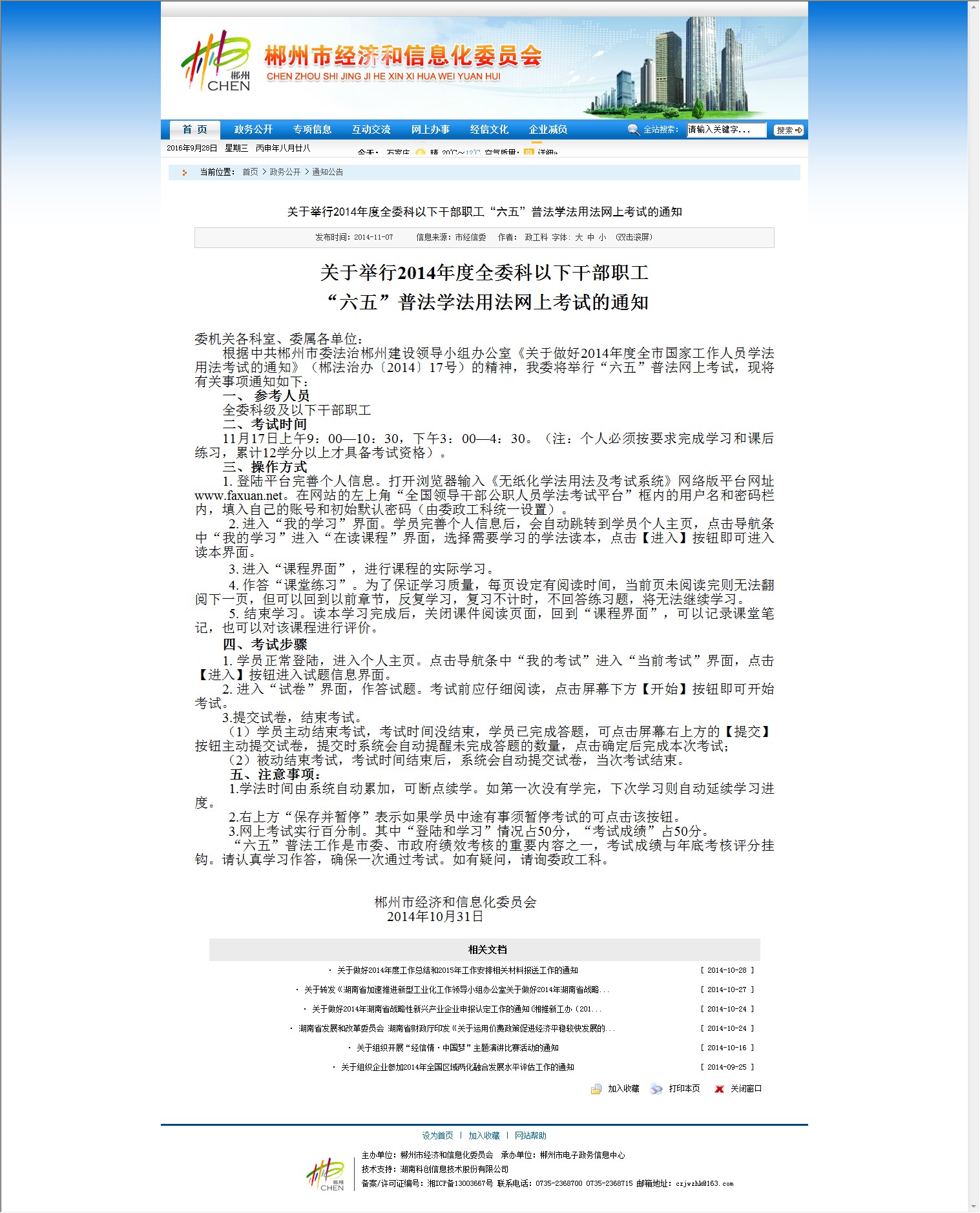
Task: Click the 加入收藏 link below related documents
Action: point(623,1089)
